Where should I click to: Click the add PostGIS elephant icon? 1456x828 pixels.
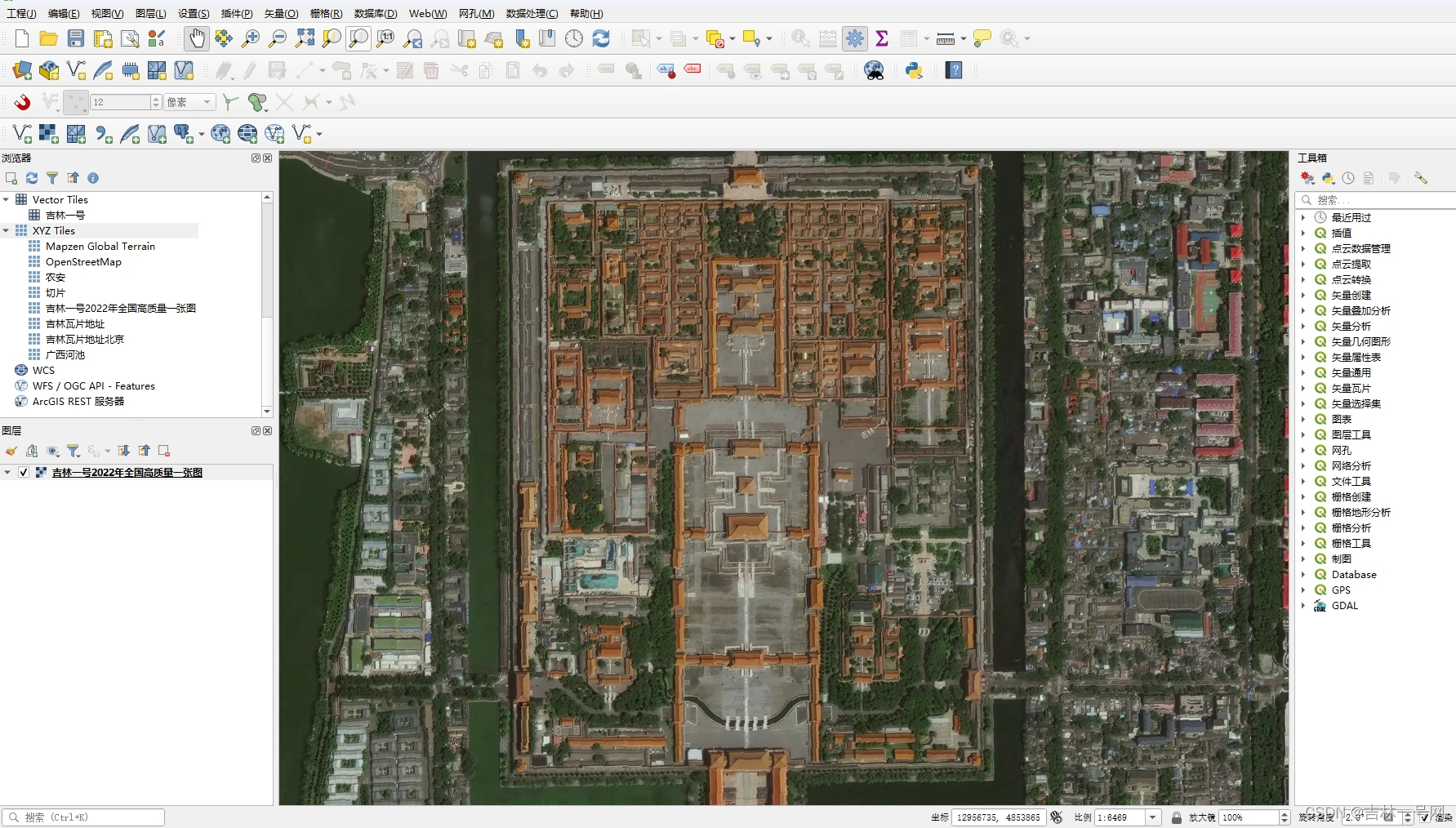[183, 134]
